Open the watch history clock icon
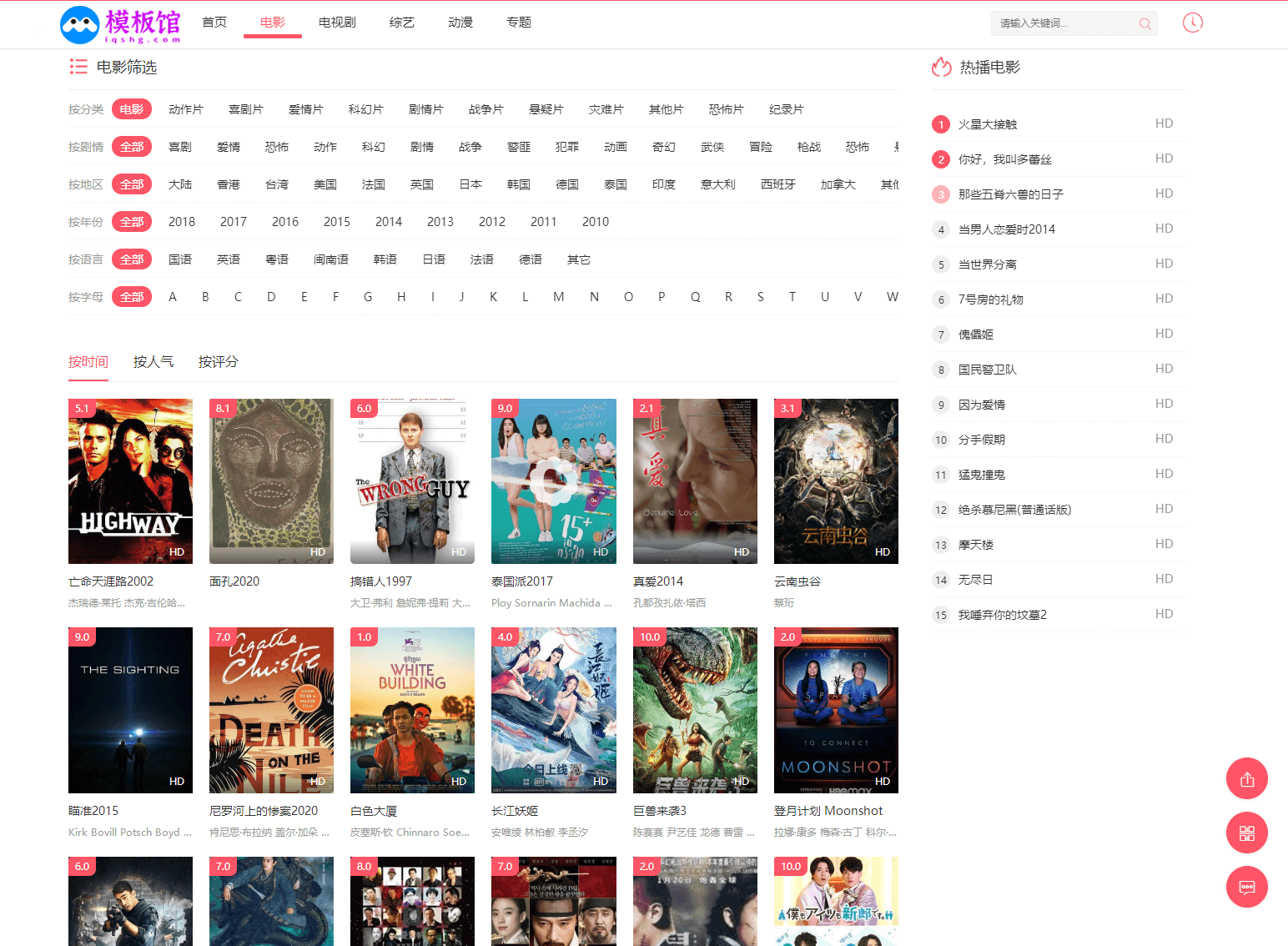 click(1192, 23)
